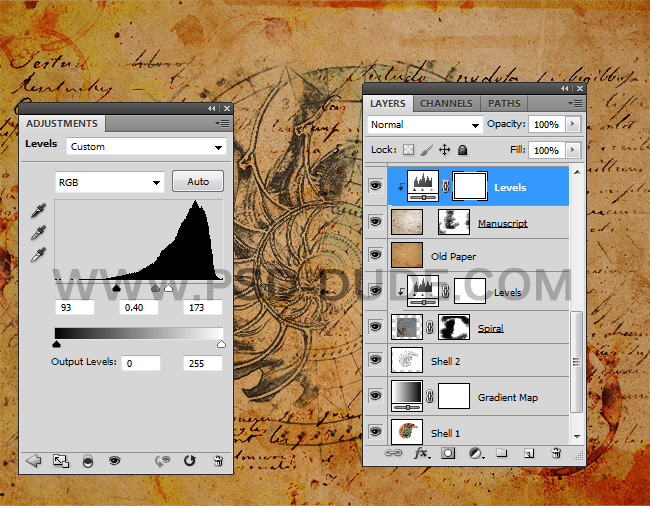Add a layer mask
This screenshot has height=506, width=650.
coord(448,453)
